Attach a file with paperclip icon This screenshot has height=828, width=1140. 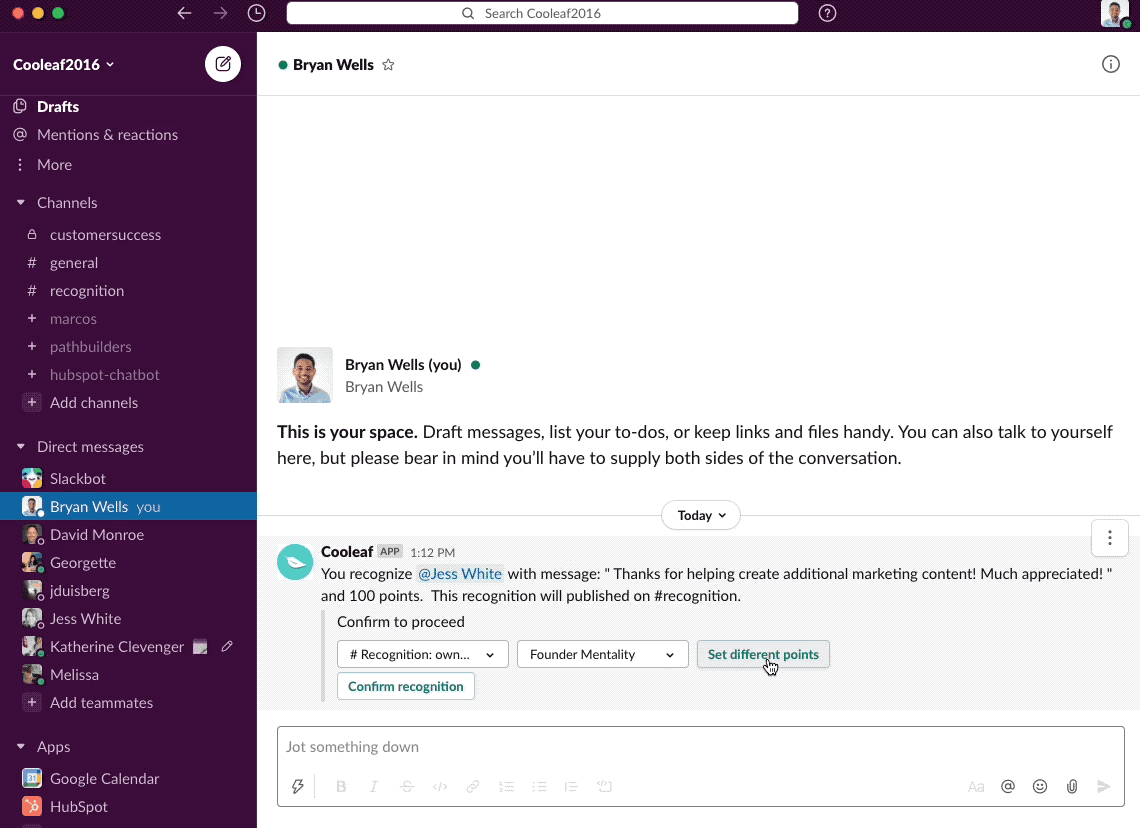point(1072,787)
